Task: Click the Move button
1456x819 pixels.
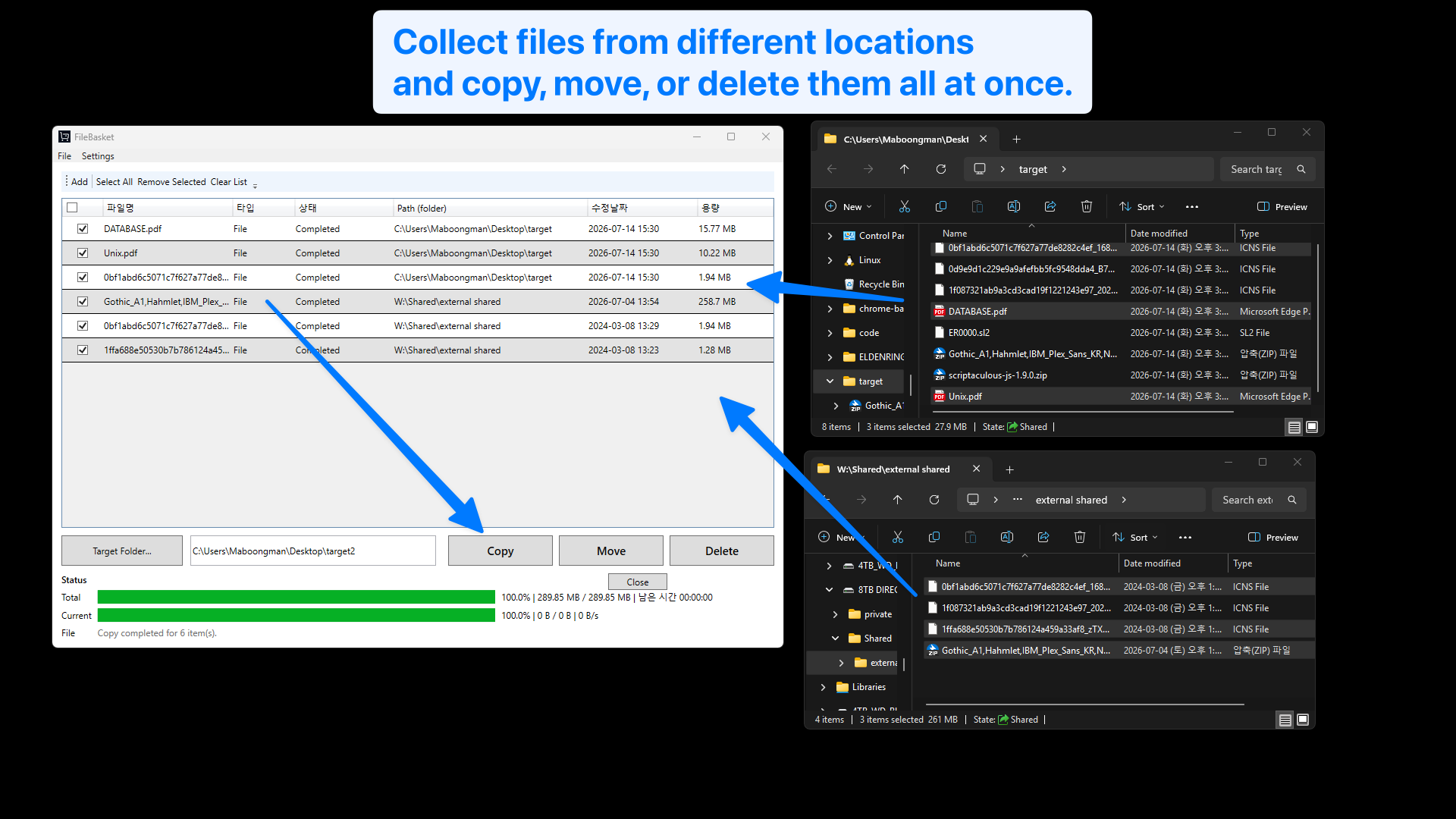Action: pos(611,551)
